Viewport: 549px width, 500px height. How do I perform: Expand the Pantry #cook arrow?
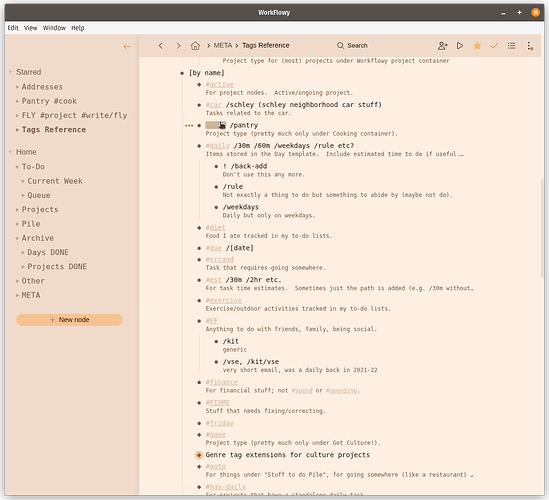(17, 101)
